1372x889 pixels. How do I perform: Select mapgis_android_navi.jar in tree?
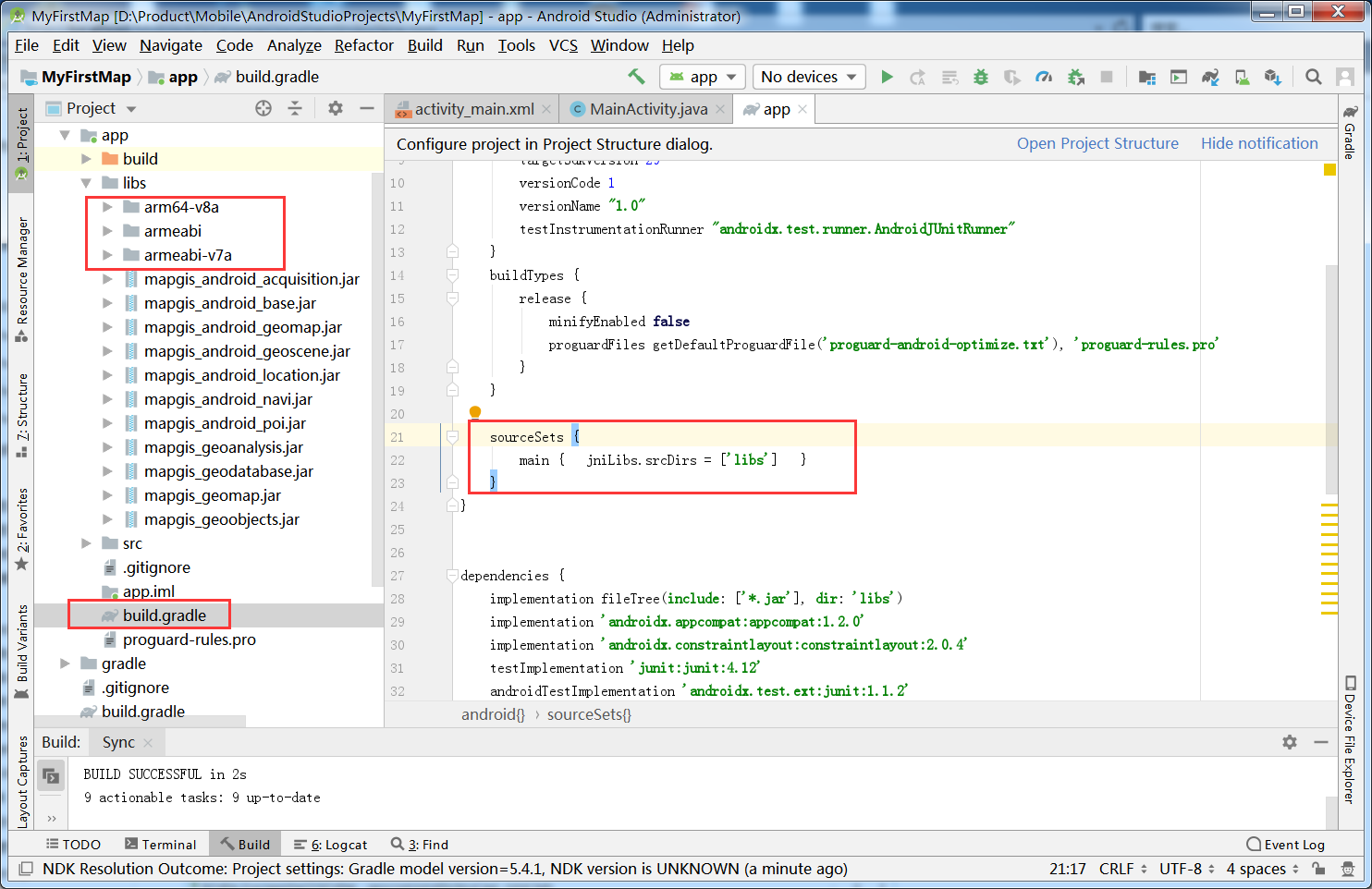point(228,399)
